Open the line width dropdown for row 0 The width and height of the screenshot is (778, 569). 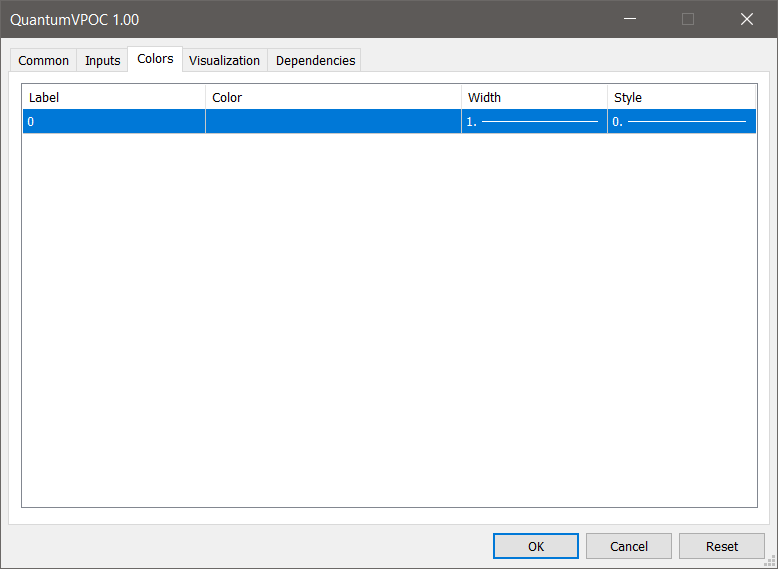click(x=534, y=122)
